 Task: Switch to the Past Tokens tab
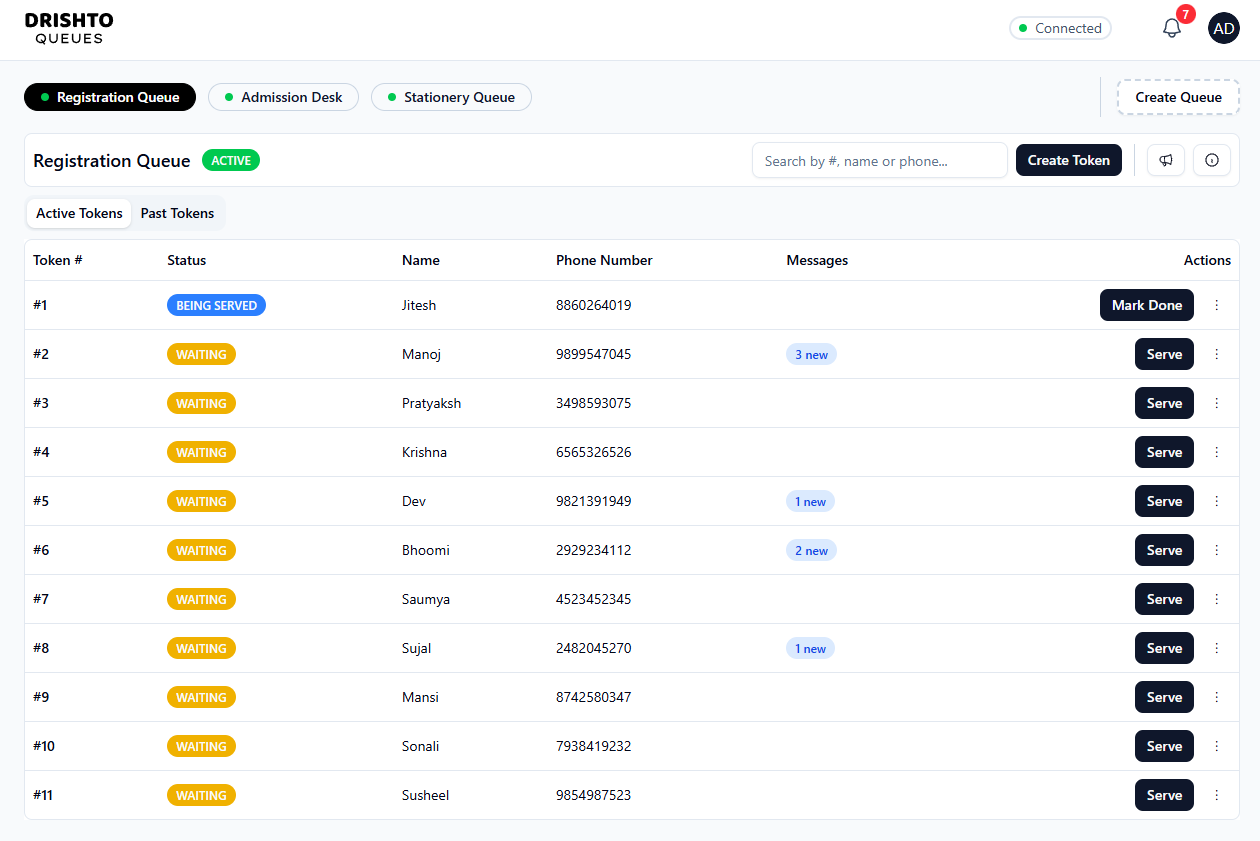(x=177, y=213)
